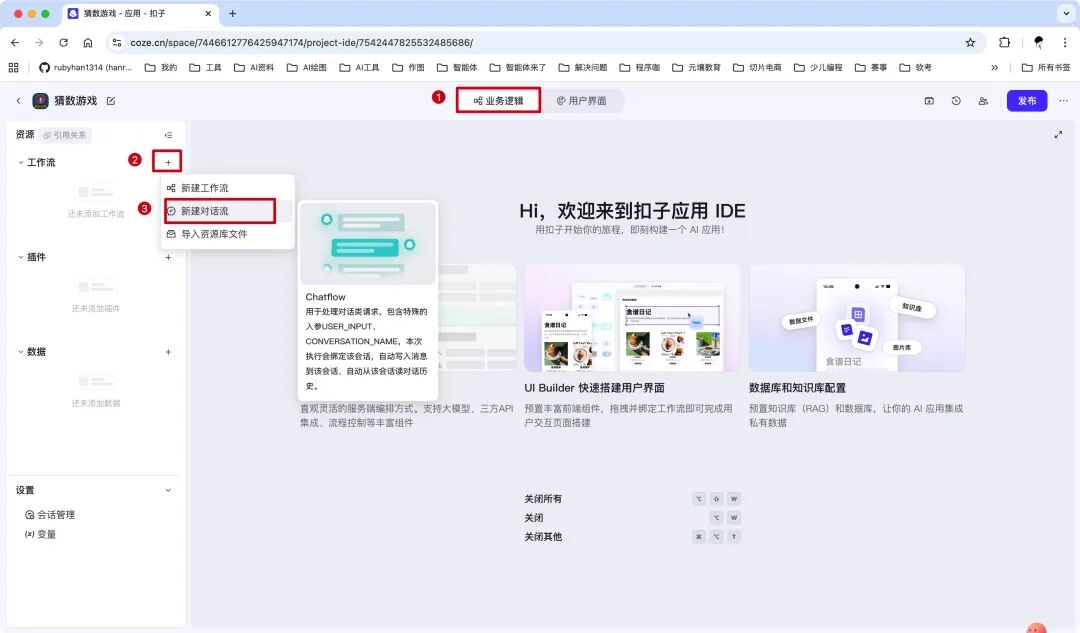Bookmark this page with the star

pos(970,43)
